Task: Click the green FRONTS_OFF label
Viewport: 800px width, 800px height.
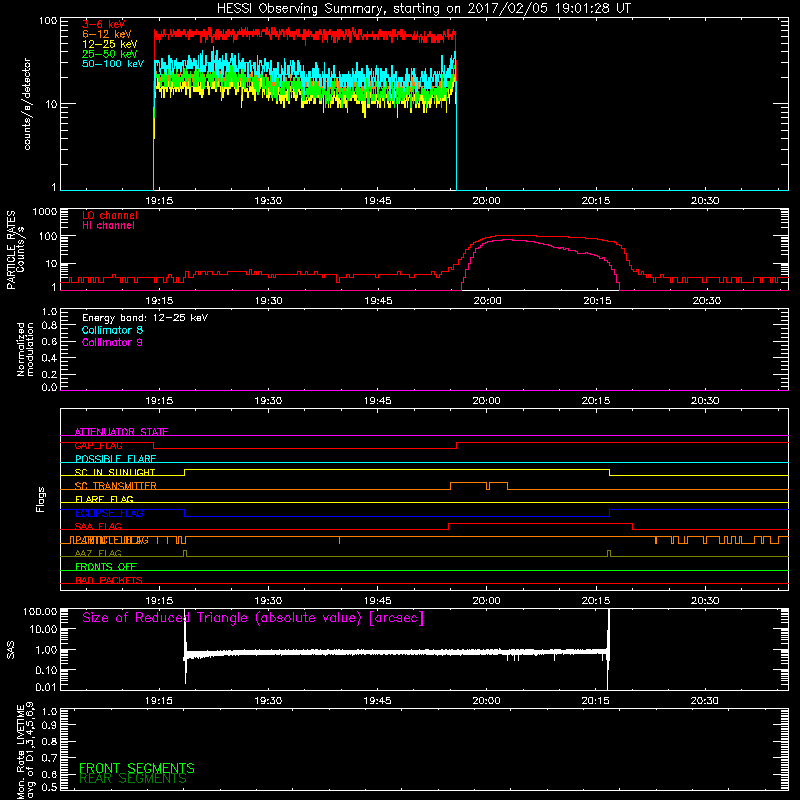Action: [x=106, y=567]
